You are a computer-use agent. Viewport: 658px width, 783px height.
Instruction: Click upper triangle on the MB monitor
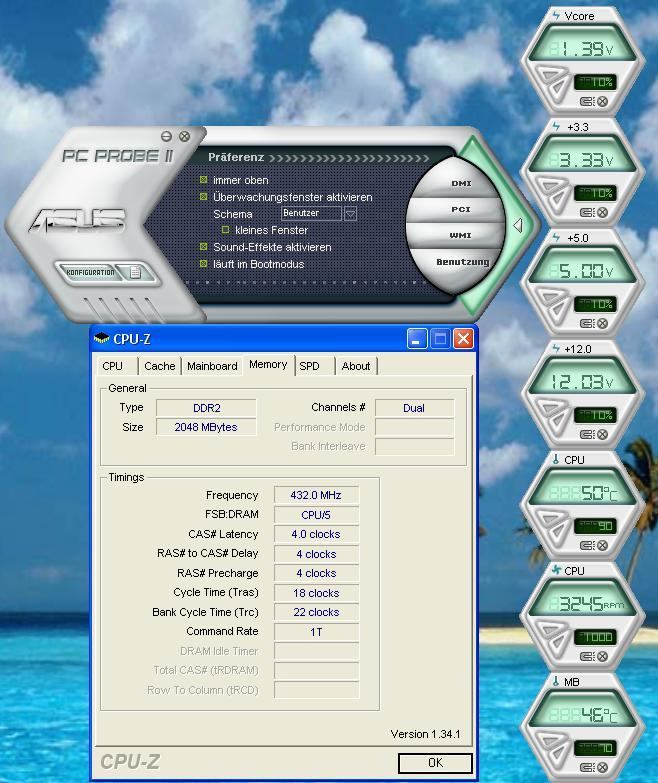click(552, 741)
